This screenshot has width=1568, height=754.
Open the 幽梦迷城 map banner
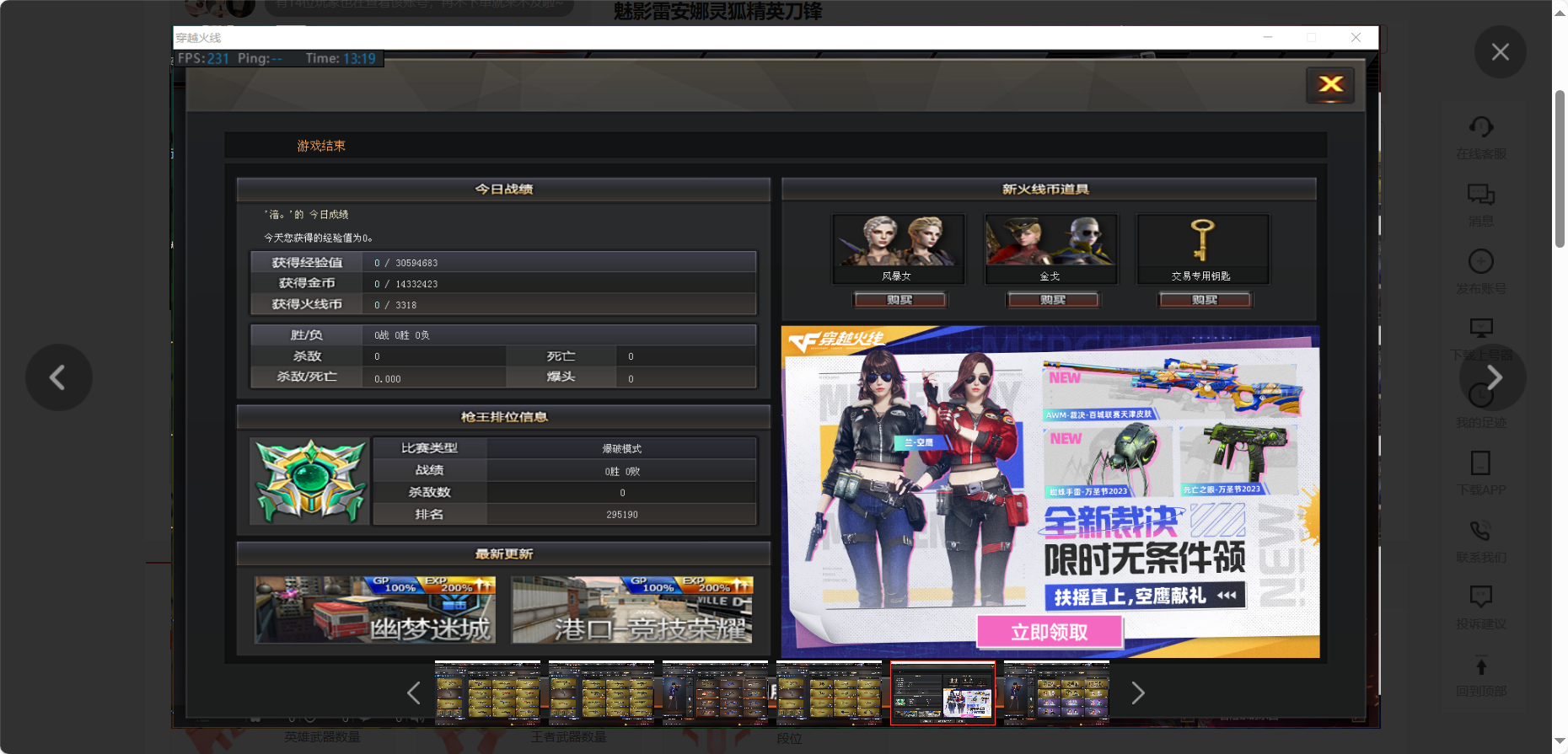(x=375, y=610)
